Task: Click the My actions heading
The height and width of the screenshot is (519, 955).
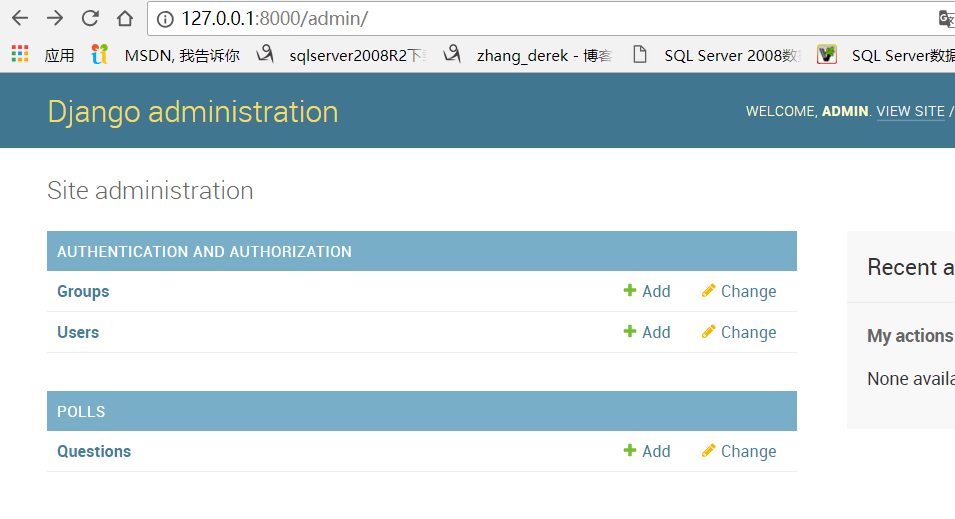Action: 911,336
